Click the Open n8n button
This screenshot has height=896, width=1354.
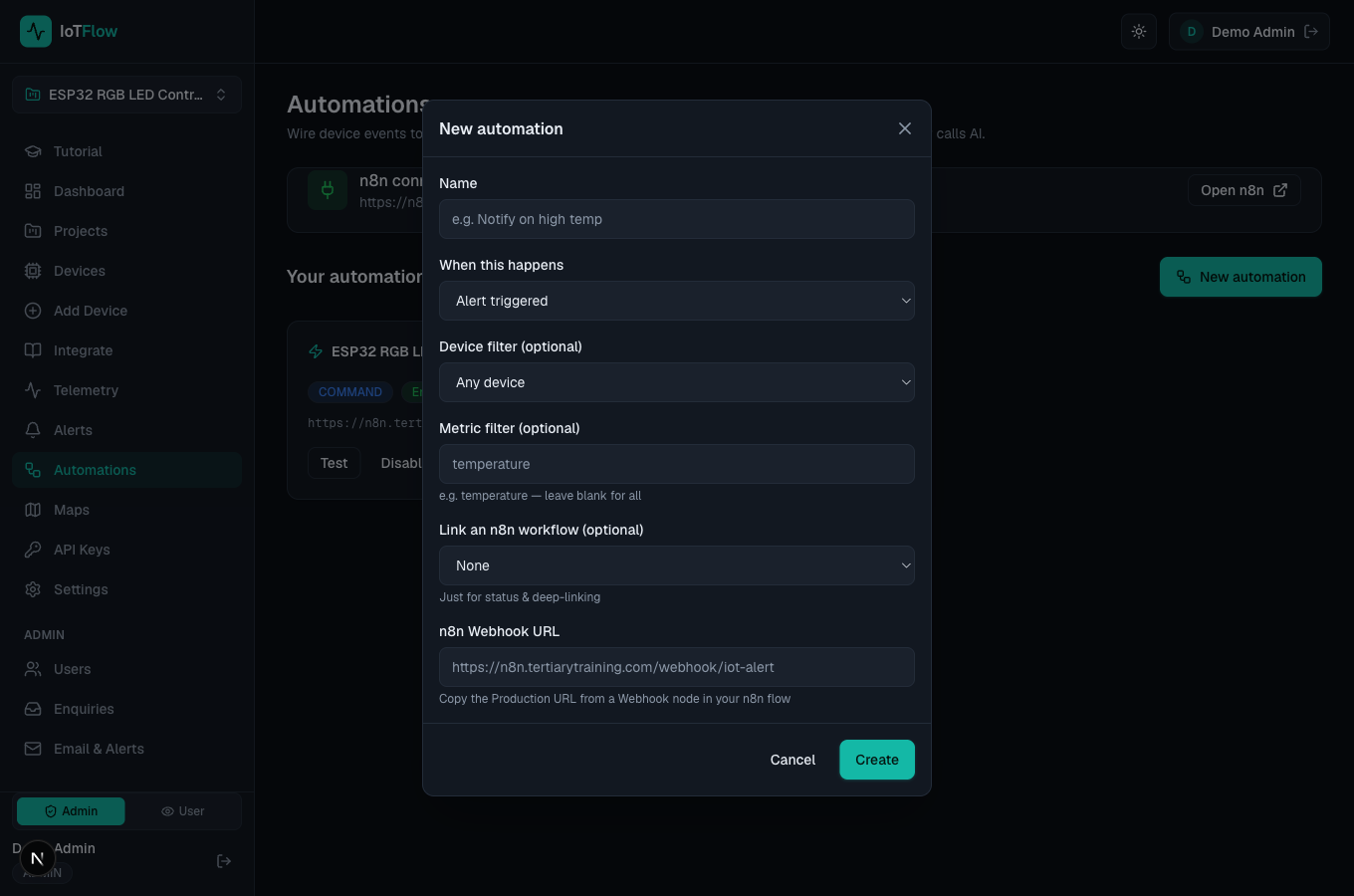coord(1243,190)
